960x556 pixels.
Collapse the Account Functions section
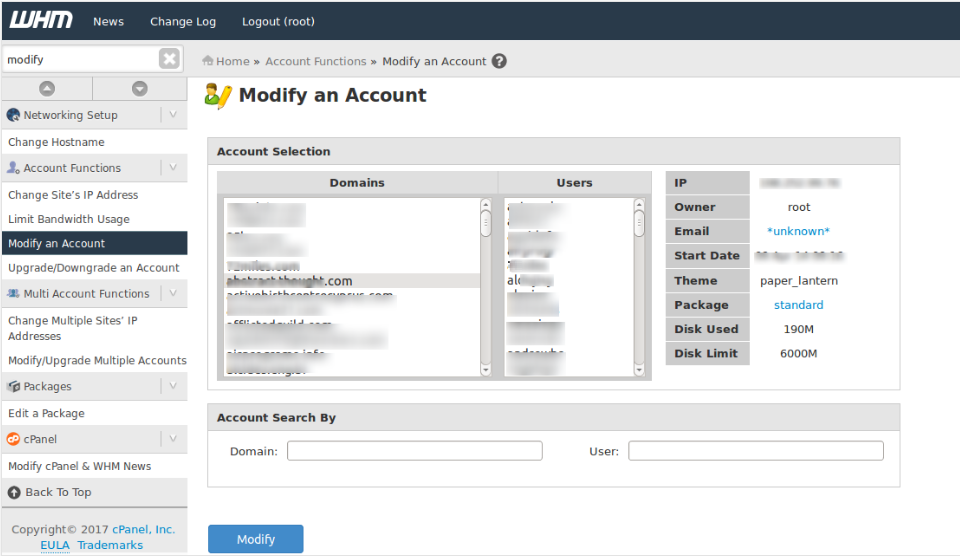[x=172, y=168]
